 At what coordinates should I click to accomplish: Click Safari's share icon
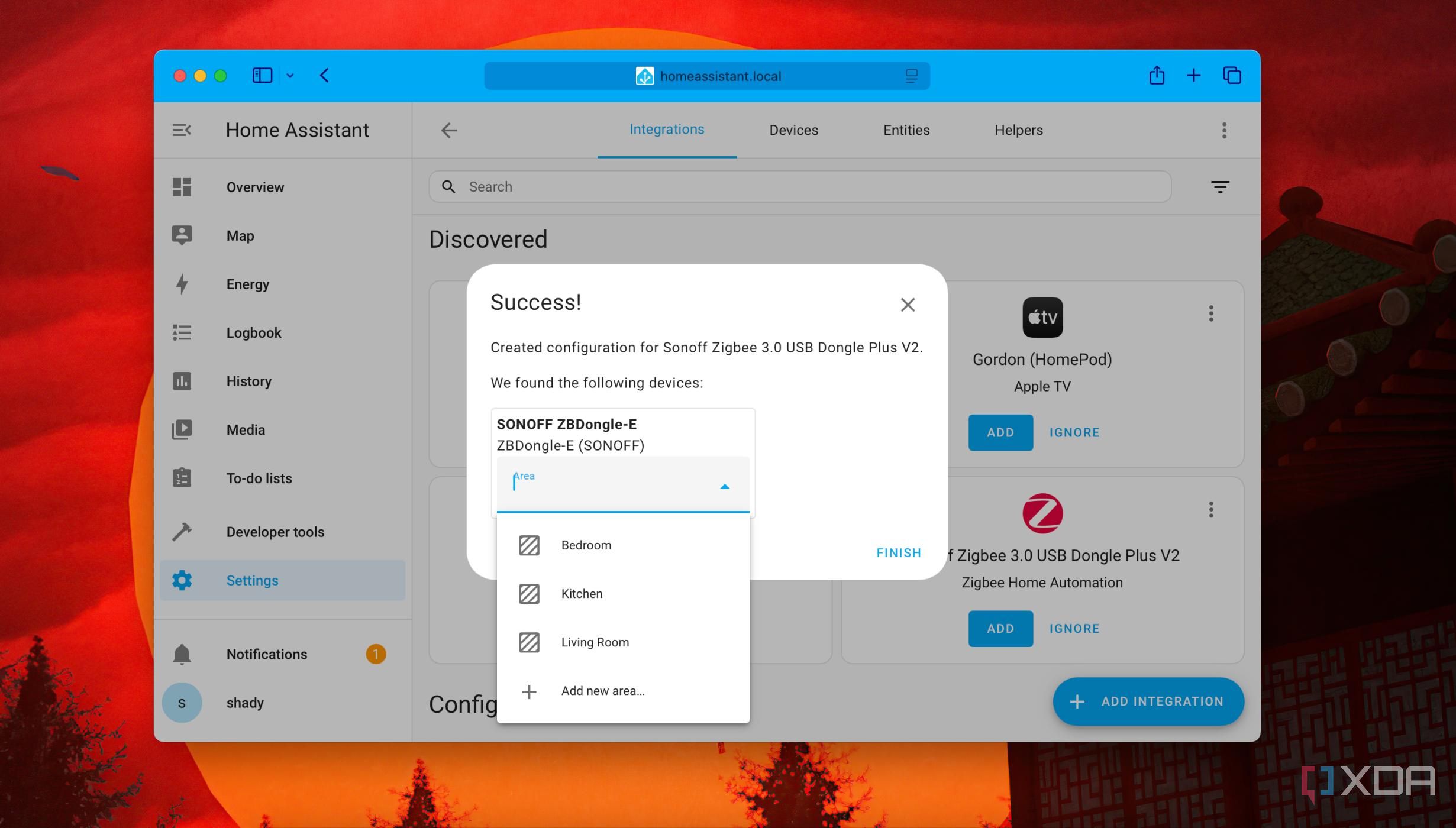[x=1157, y=75]
